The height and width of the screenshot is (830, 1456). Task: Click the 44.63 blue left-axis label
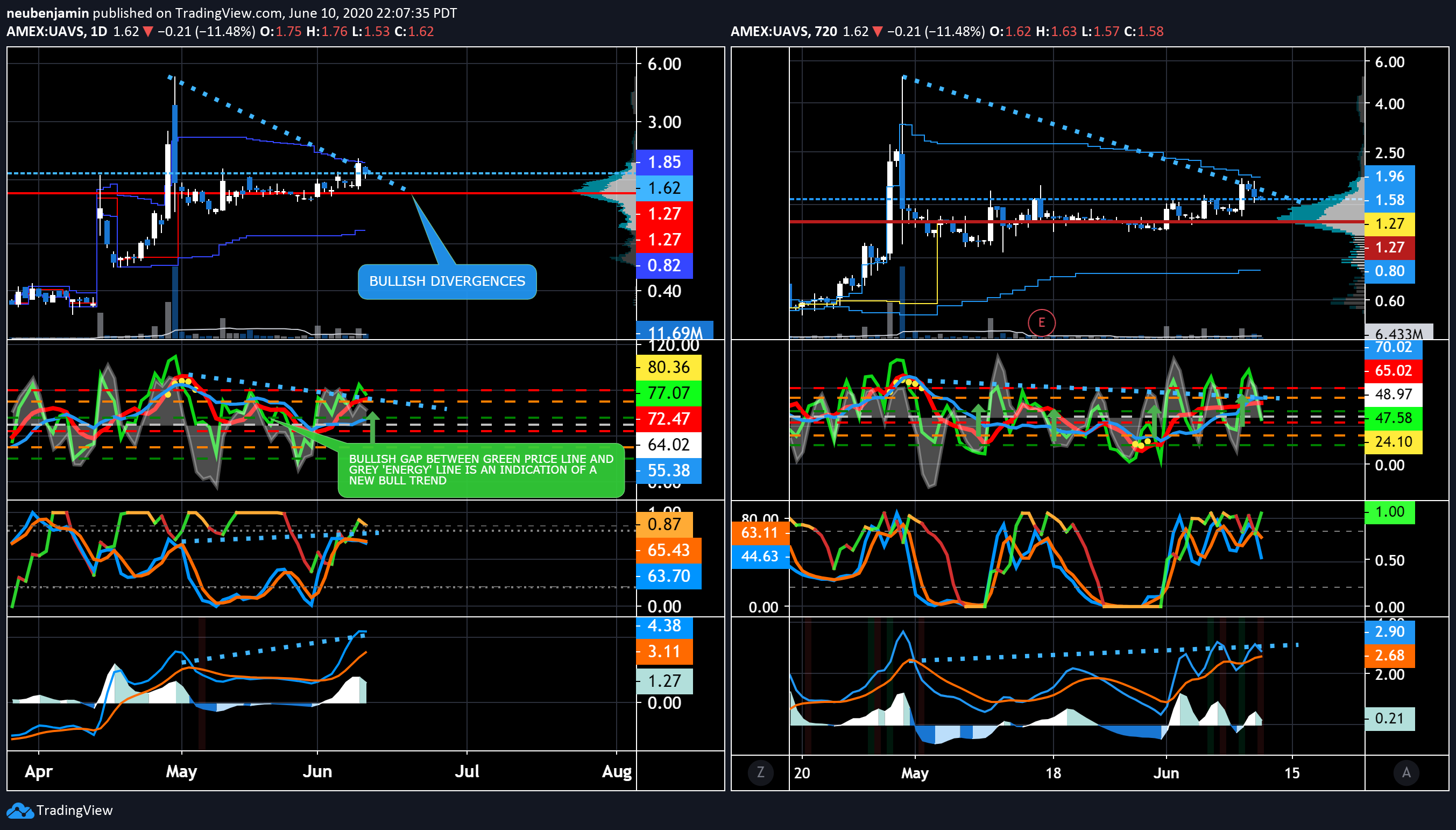tap(760, 557)
